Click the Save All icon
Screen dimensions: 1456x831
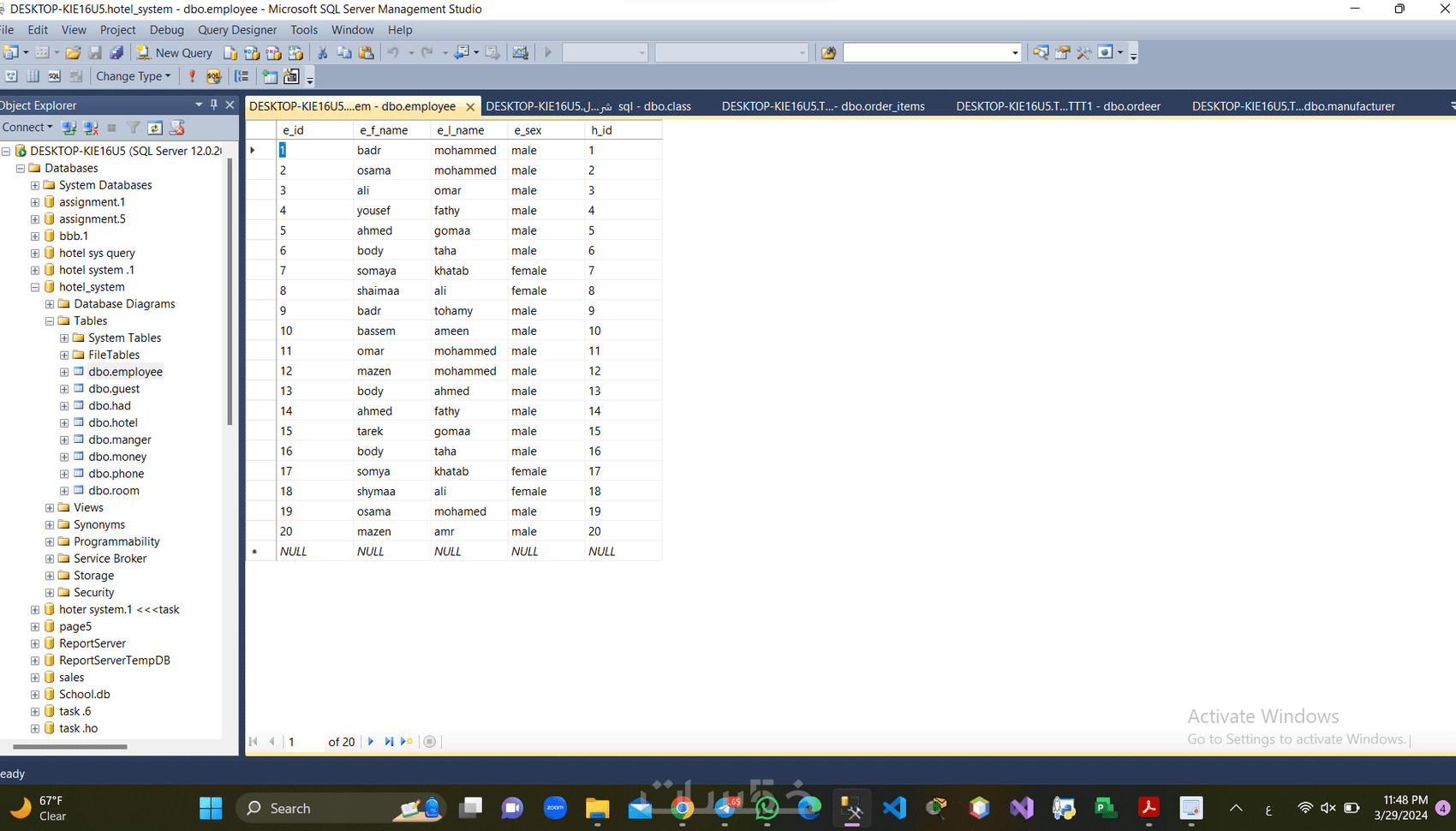pos(116,53)
